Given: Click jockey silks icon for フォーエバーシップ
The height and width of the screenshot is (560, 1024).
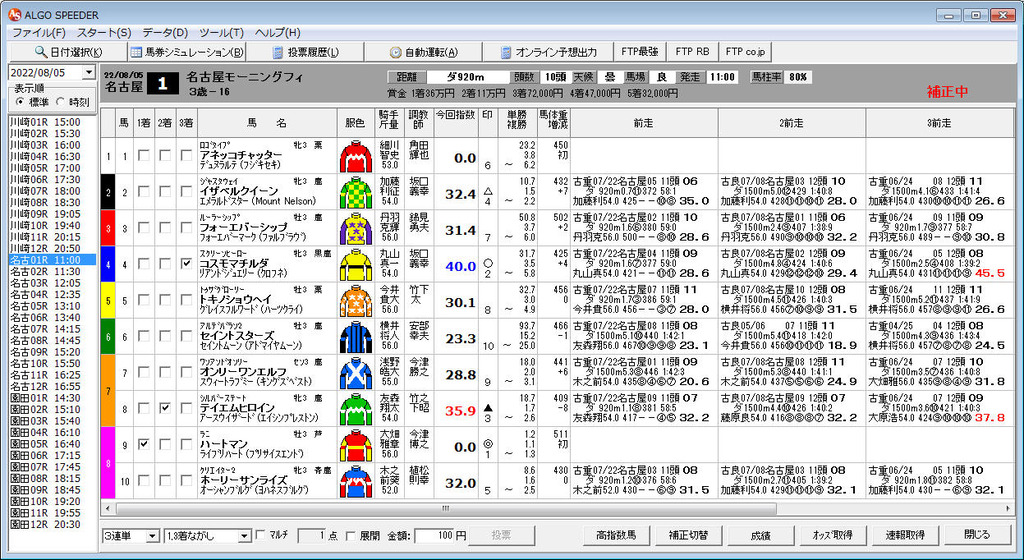Looking at the screenshot, I should pos(356,228).
